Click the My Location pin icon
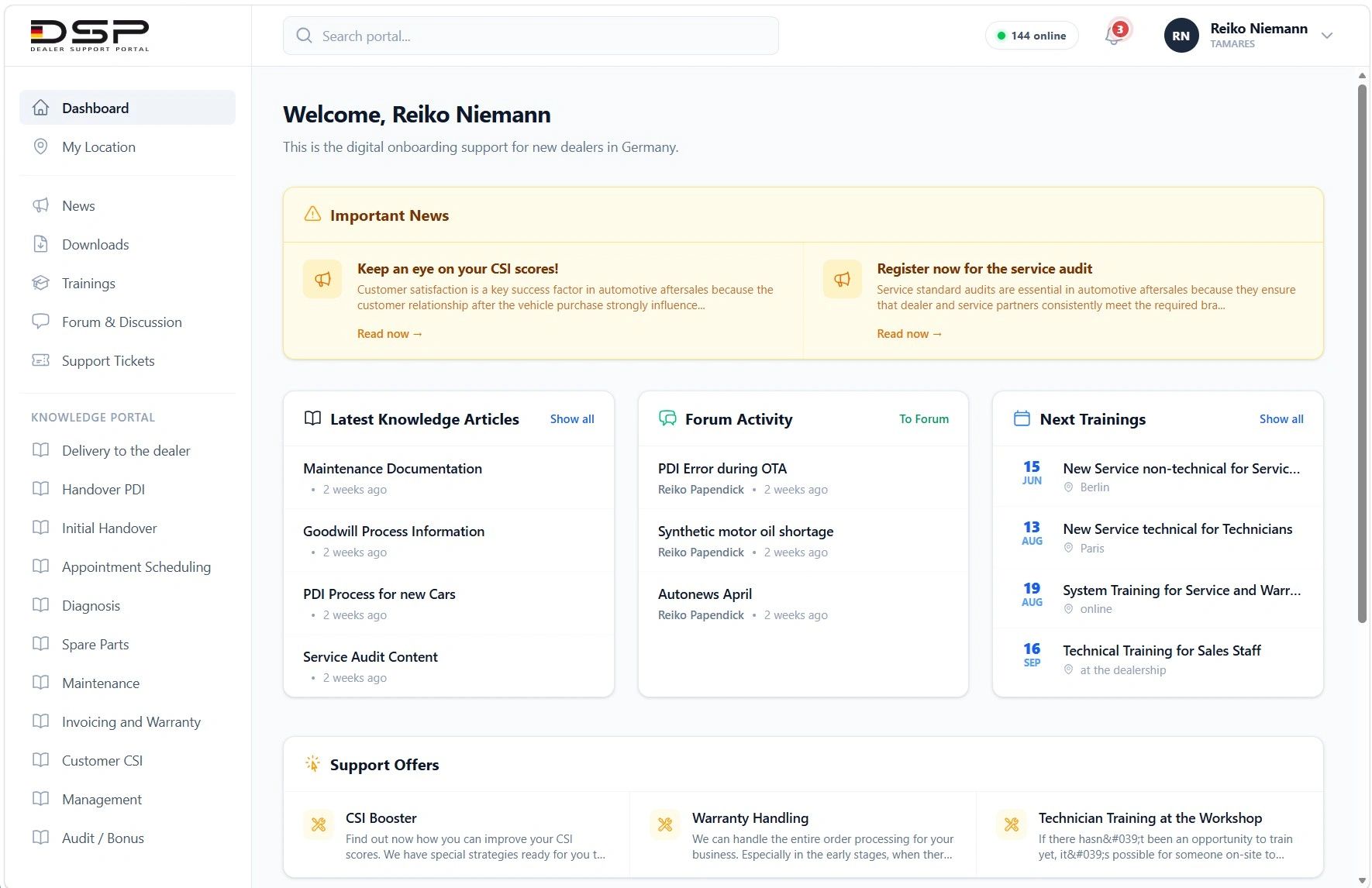 (x=41, y=146)
